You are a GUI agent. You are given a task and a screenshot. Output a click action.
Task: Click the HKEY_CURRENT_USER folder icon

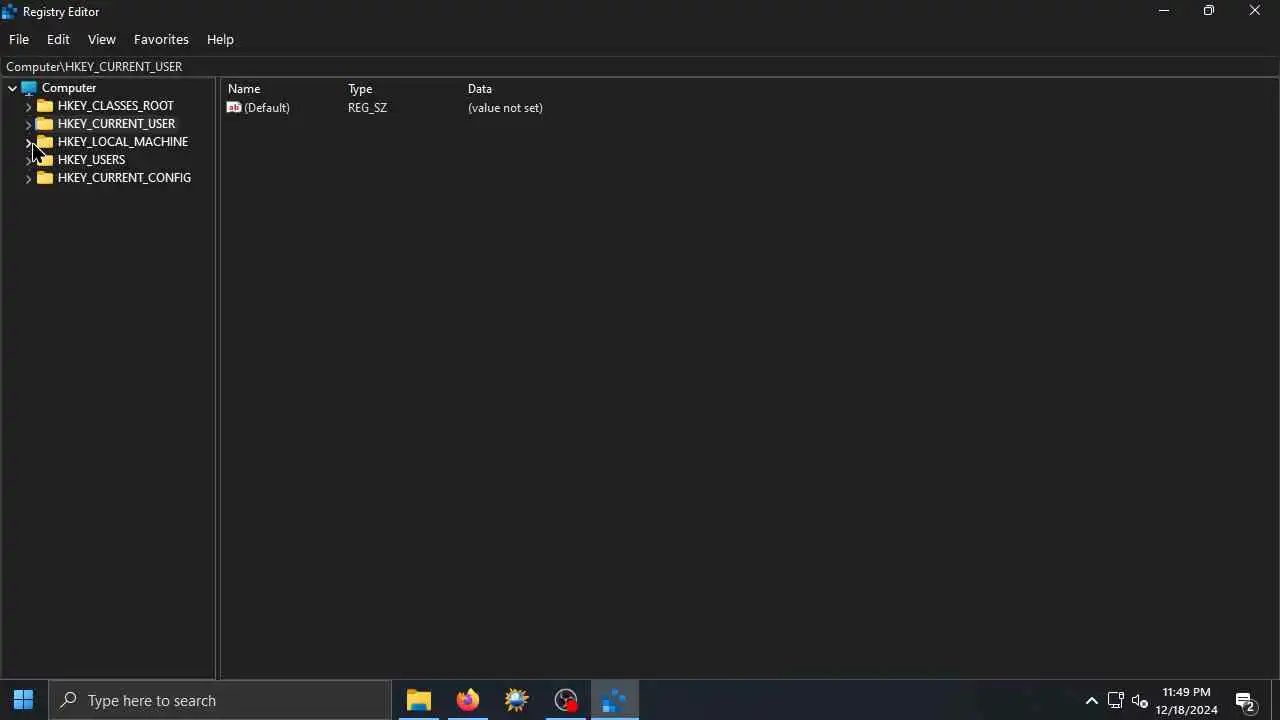(45, 124)
